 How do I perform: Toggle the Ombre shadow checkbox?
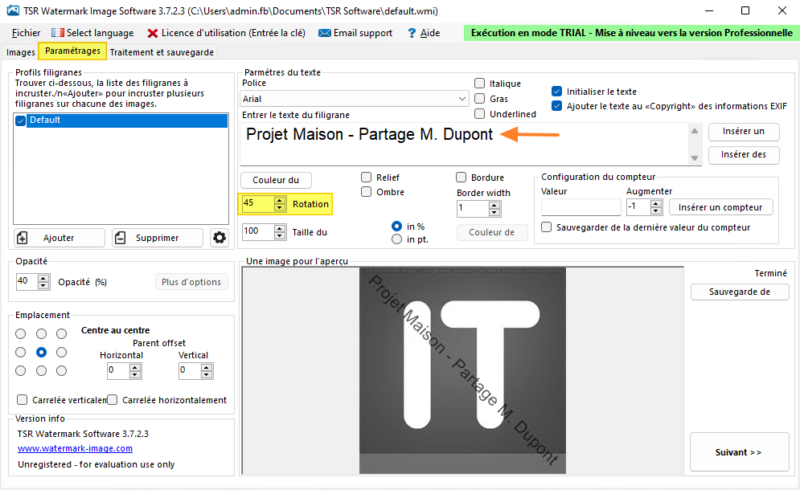pyautogui.click(x=367, y=192)
